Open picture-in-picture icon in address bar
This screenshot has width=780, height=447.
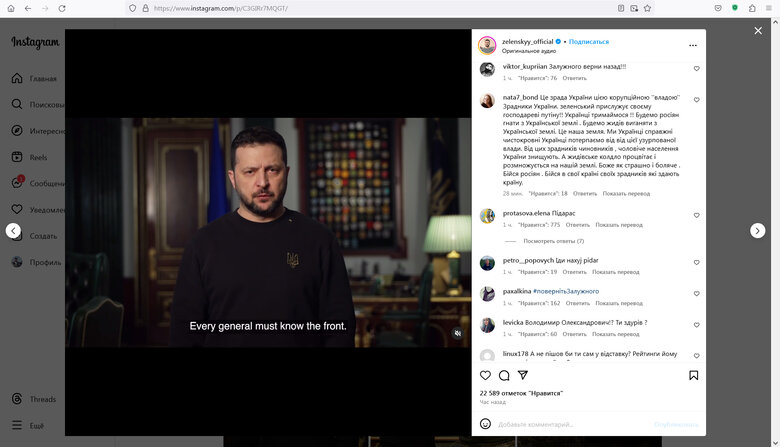[634, 8]
